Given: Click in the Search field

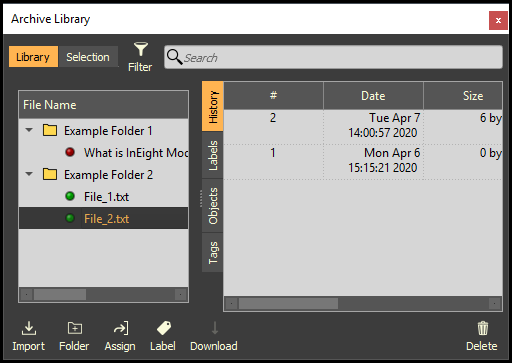Looking at the screenshot, I should click(x=333, y=57).
